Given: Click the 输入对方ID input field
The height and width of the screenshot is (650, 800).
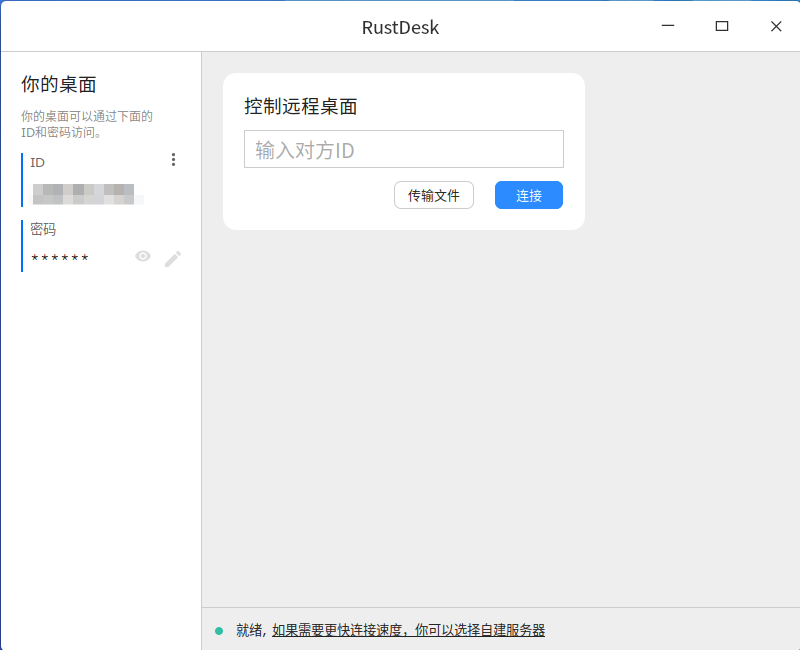Looking at the screenshot, I should coord(403,150).
